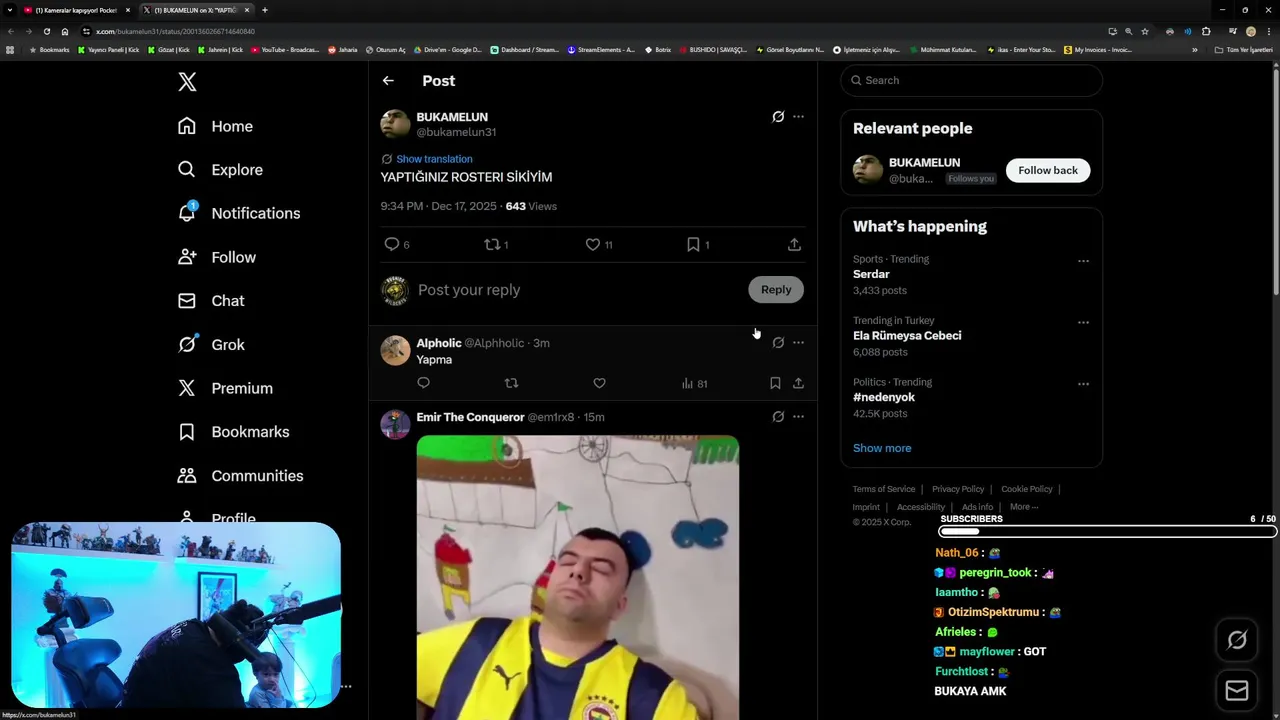
Task: Open Alpholic's profile name
Action: click(439, 343)
